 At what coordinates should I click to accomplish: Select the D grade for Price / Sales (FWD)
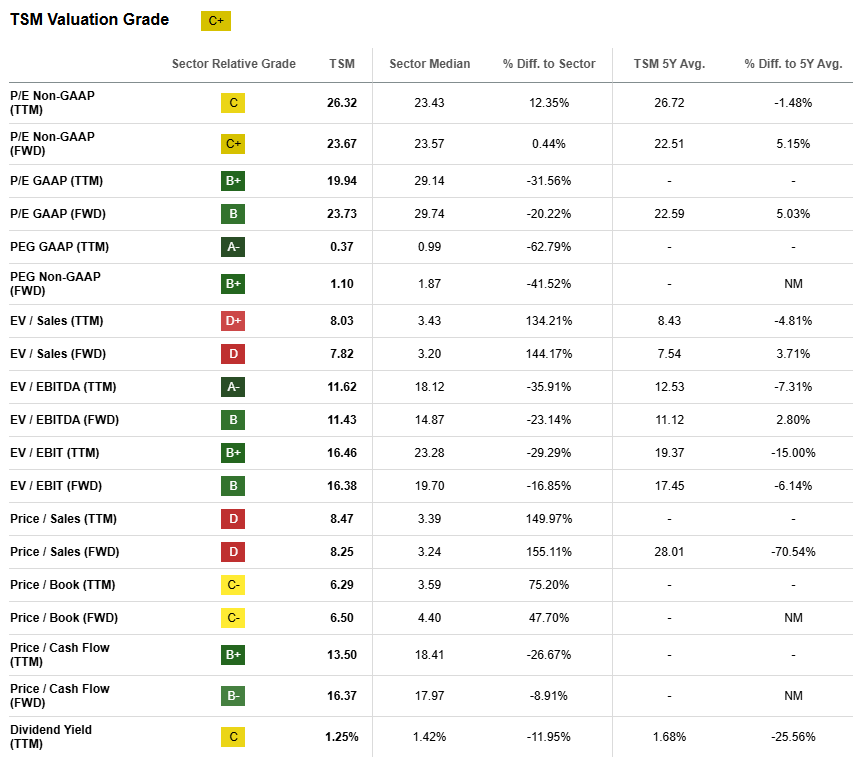232,551
